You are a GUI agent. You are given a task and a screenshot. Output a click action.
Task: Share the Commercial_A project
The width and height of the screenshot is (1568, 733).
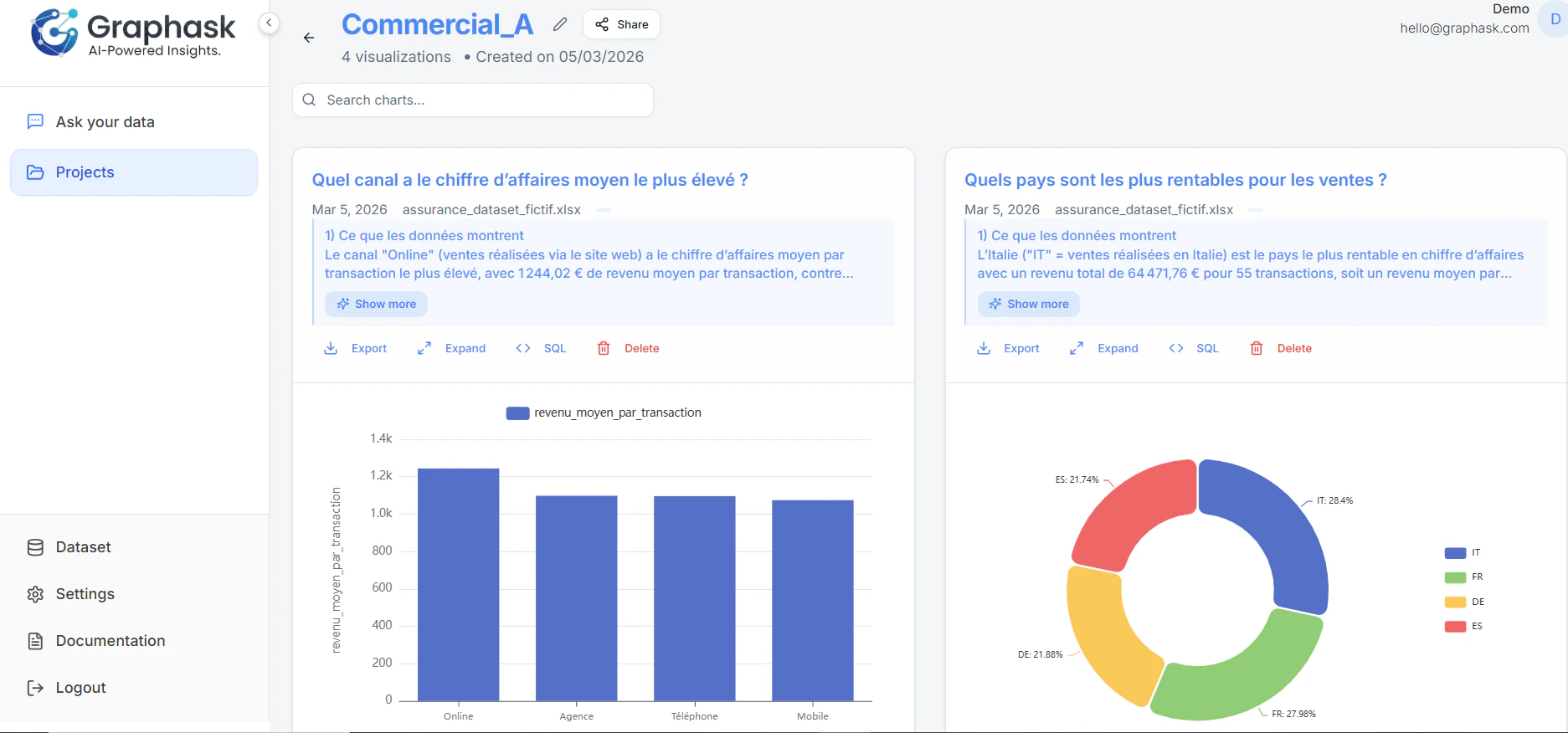[621, 24]
